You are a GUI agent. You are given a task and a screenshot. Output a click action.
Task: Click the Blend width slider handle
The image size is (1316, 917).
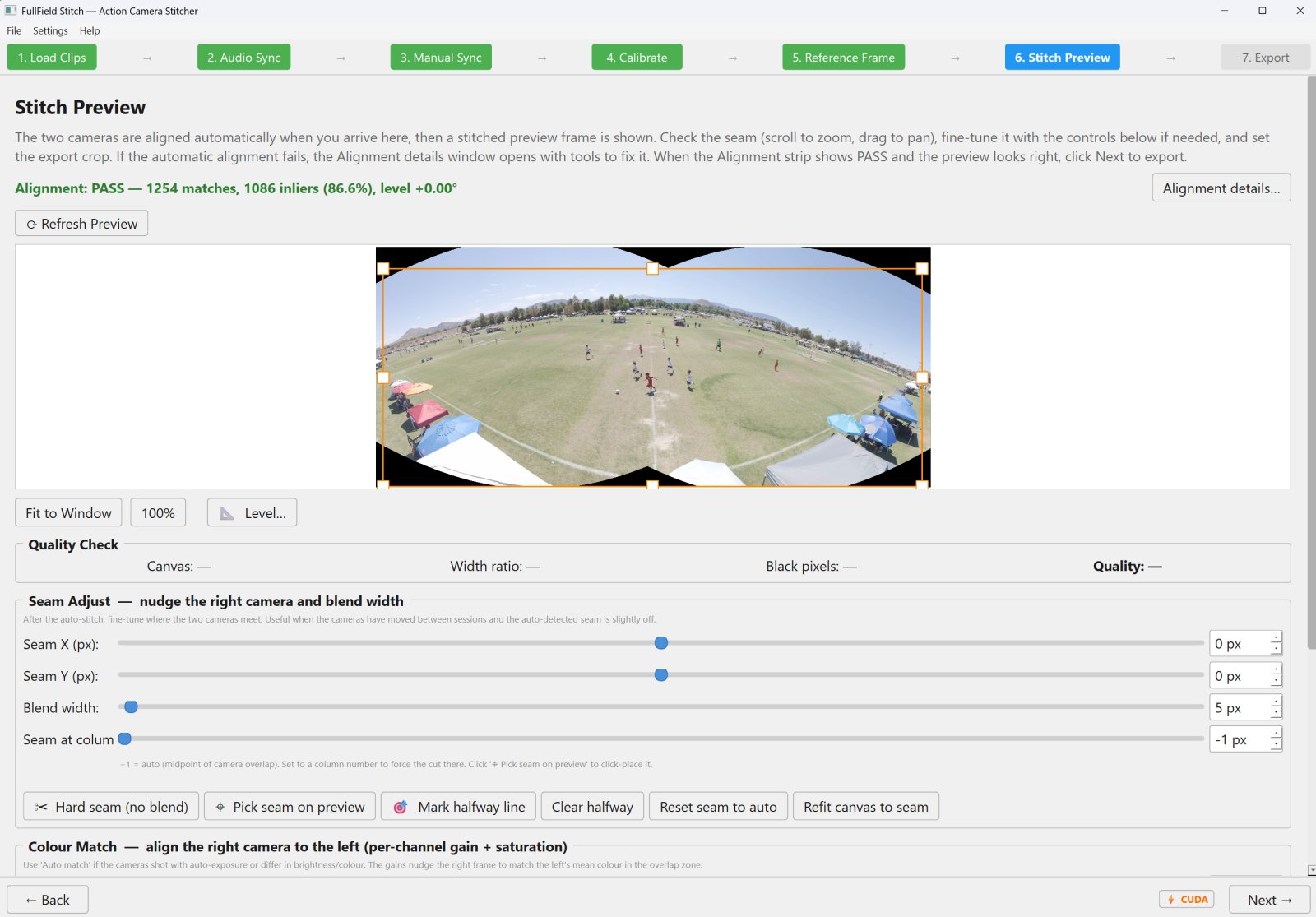click(x=131, y=707)
